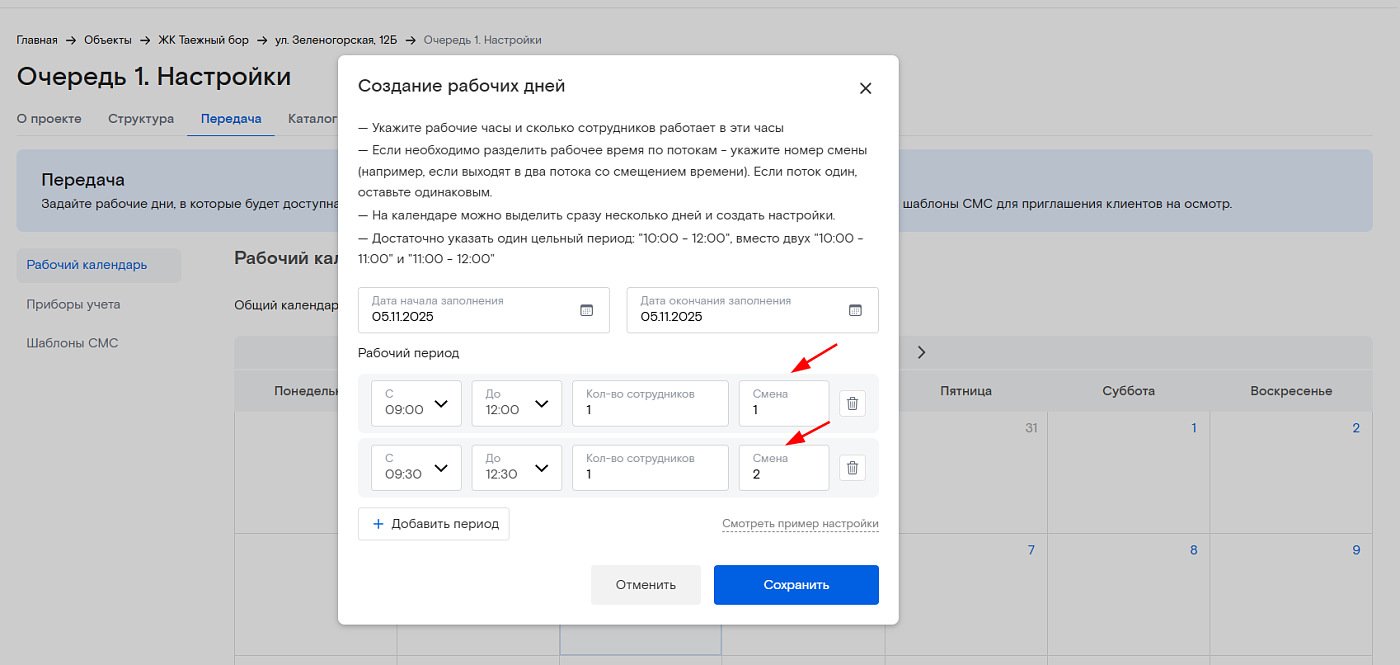The image size is (1400, 665).
Task: Click calendar icon in start date field
Action: (587, 310)
